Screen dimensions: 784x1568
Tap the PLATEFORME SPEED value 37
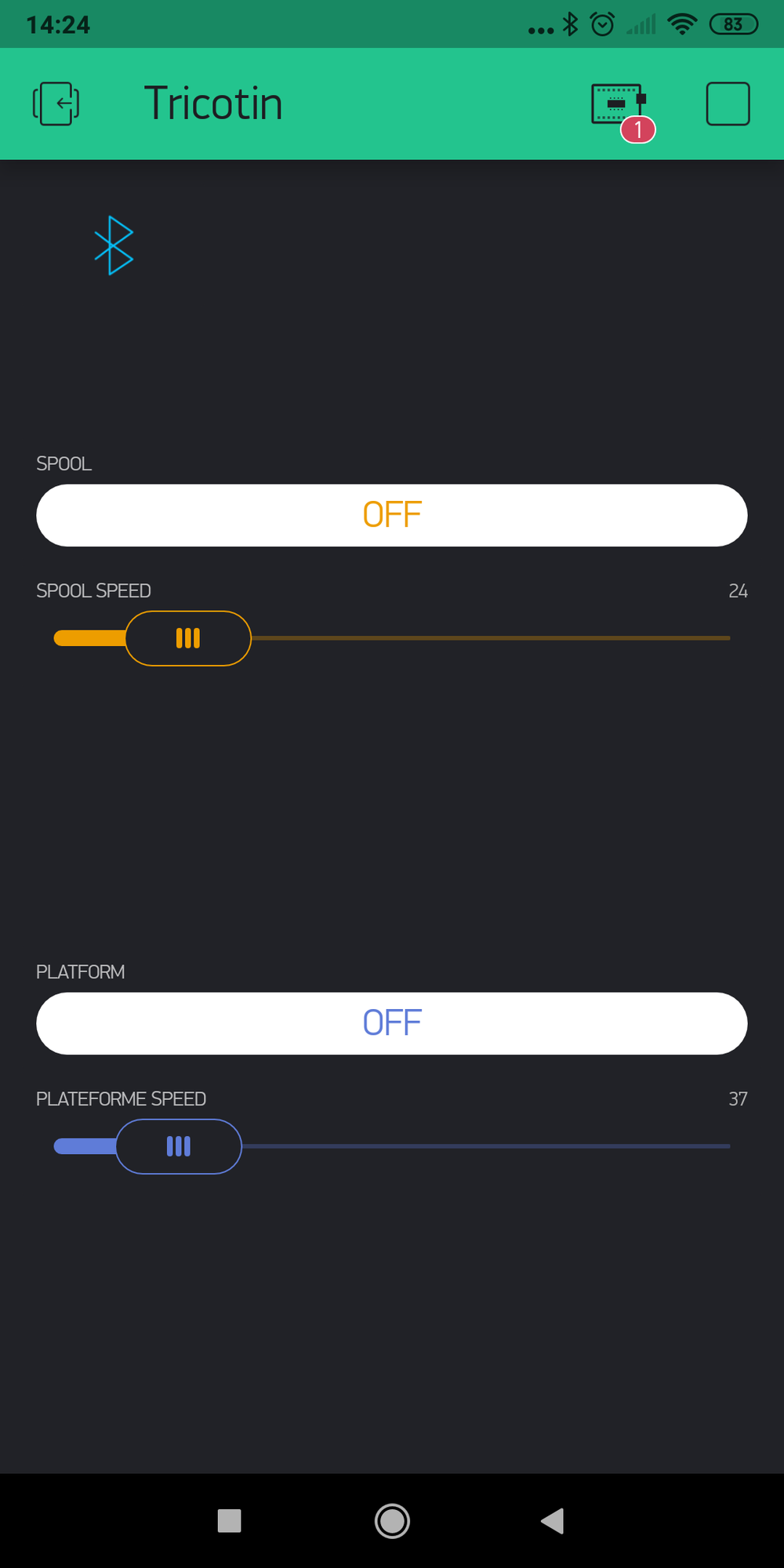738,1099
